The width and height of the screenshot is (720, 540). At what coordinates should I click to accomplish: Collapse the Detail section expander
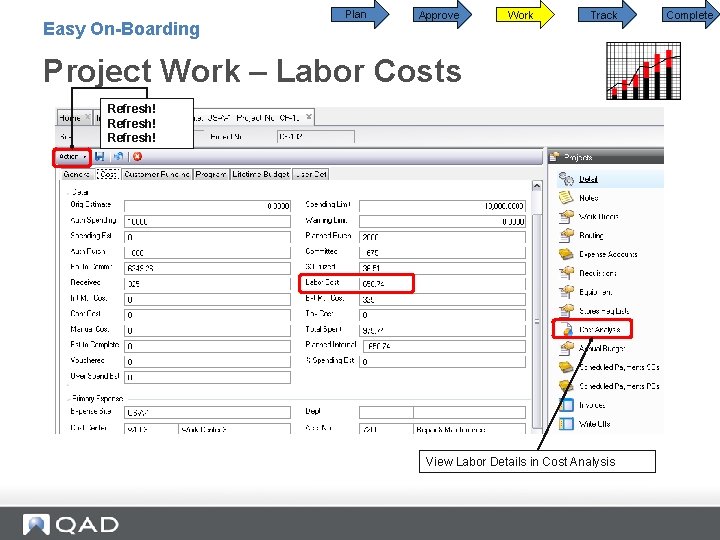coord(68,193)
